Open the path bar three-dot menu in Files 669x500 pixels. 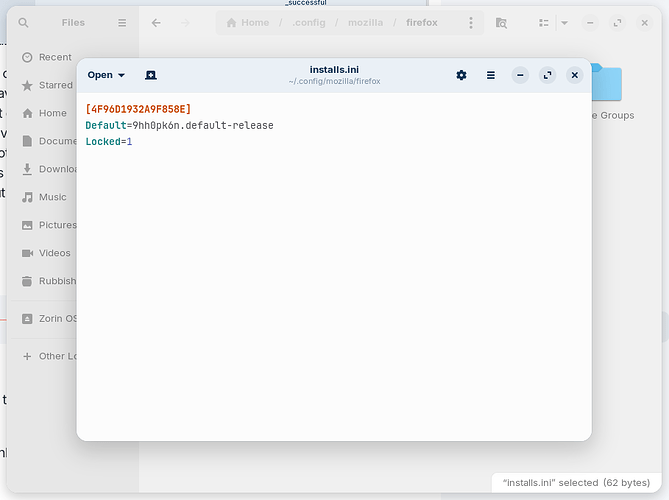pos(471,23)
